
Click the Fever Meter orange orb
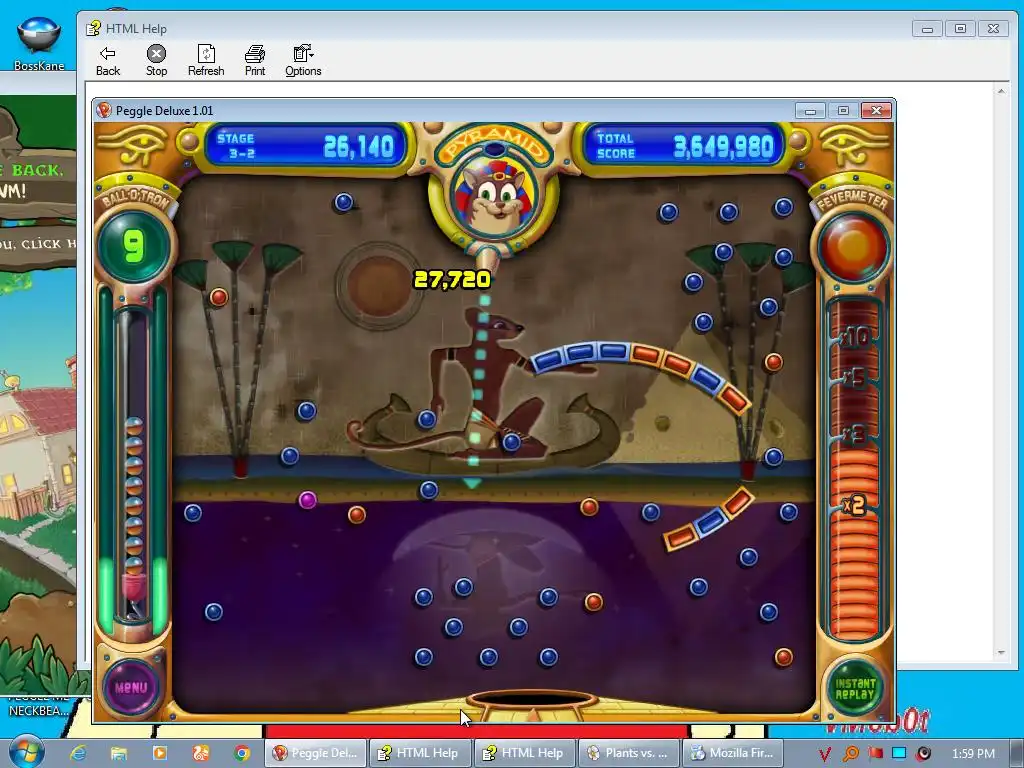coord(854,248)
